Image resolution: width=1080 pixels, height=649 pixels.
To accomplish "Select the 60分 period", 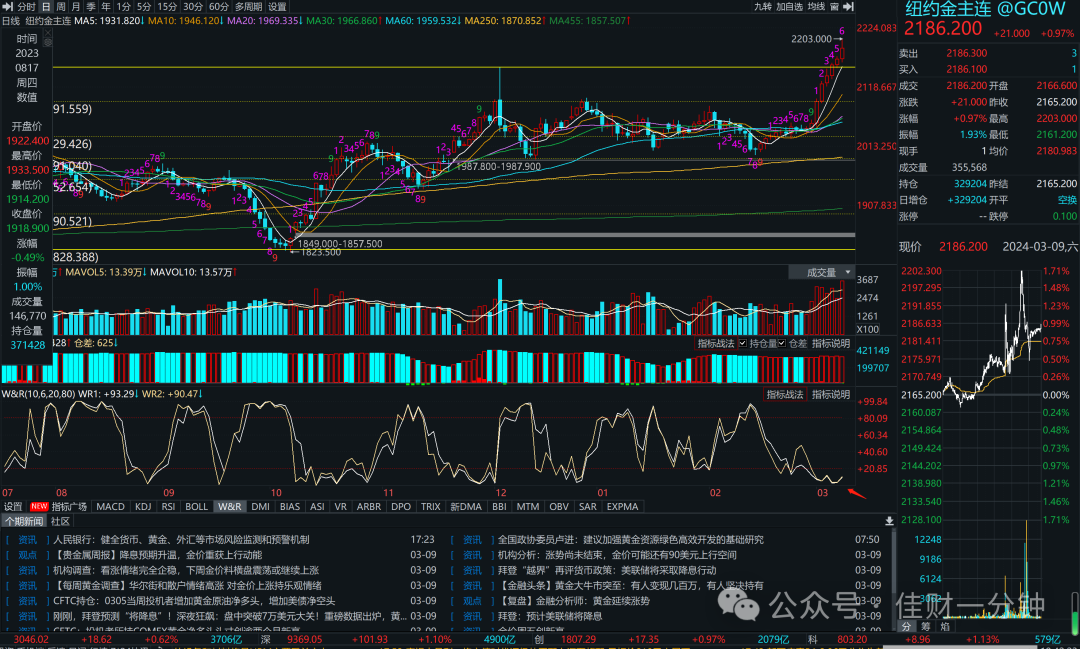I will click(x=219, y=6).
